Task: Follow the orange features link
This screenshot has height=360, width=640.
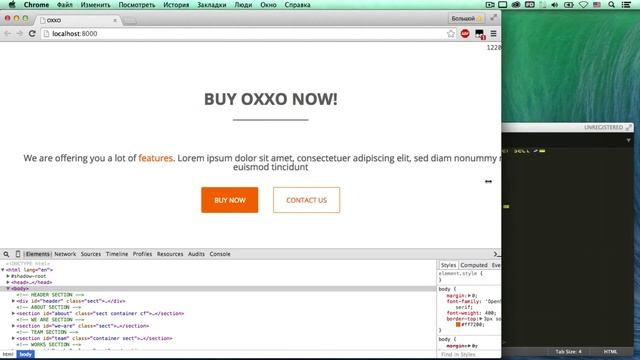Action: click(156, 158)
